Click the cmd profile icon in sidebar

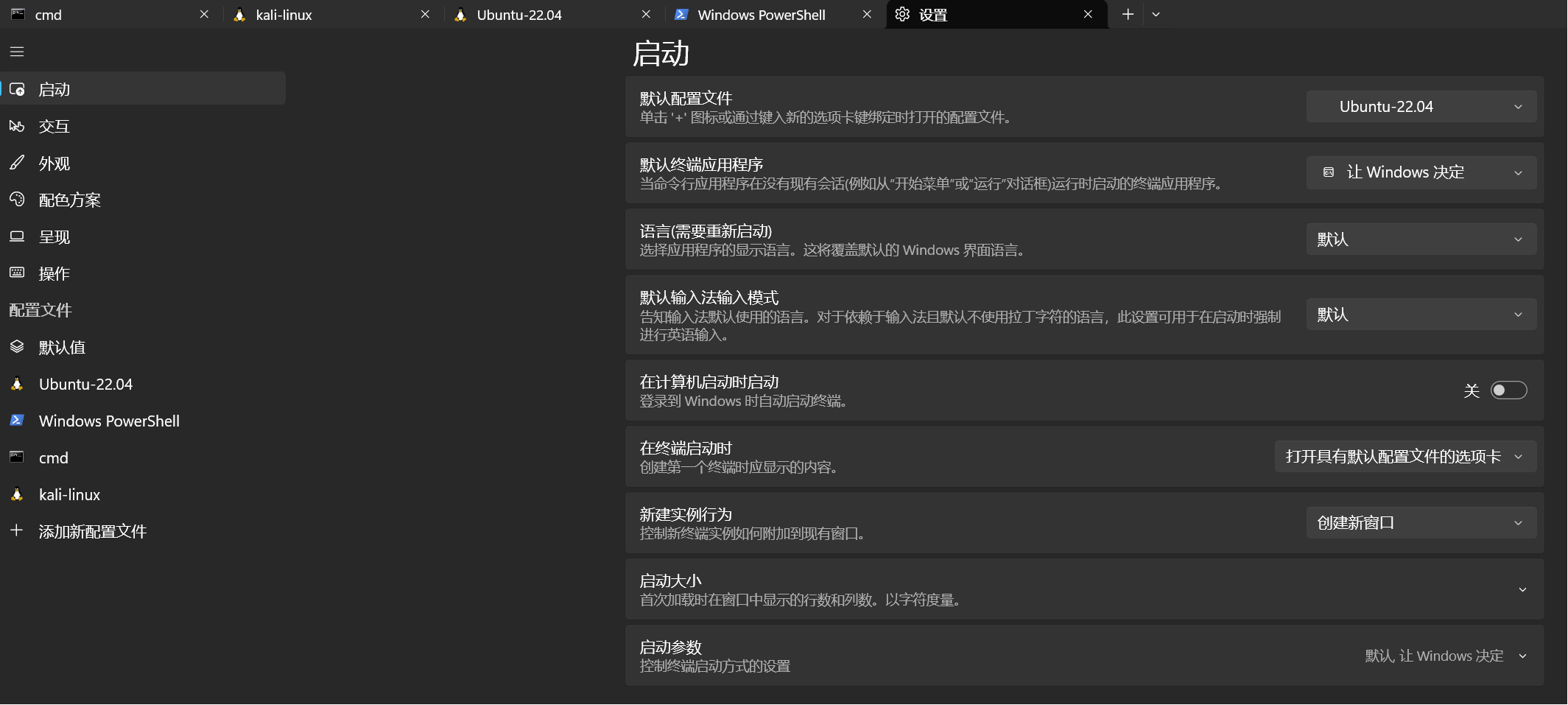17,457
